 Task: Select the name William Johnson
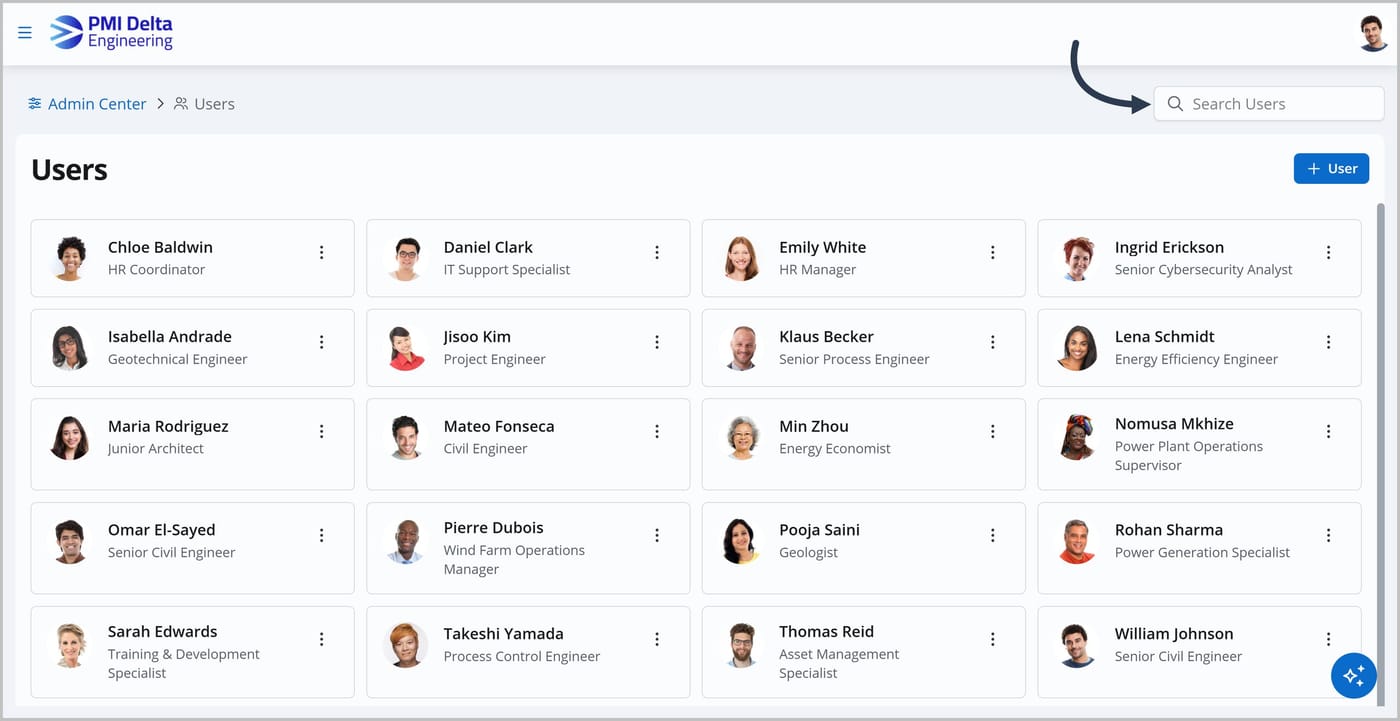coord(1174,634)
